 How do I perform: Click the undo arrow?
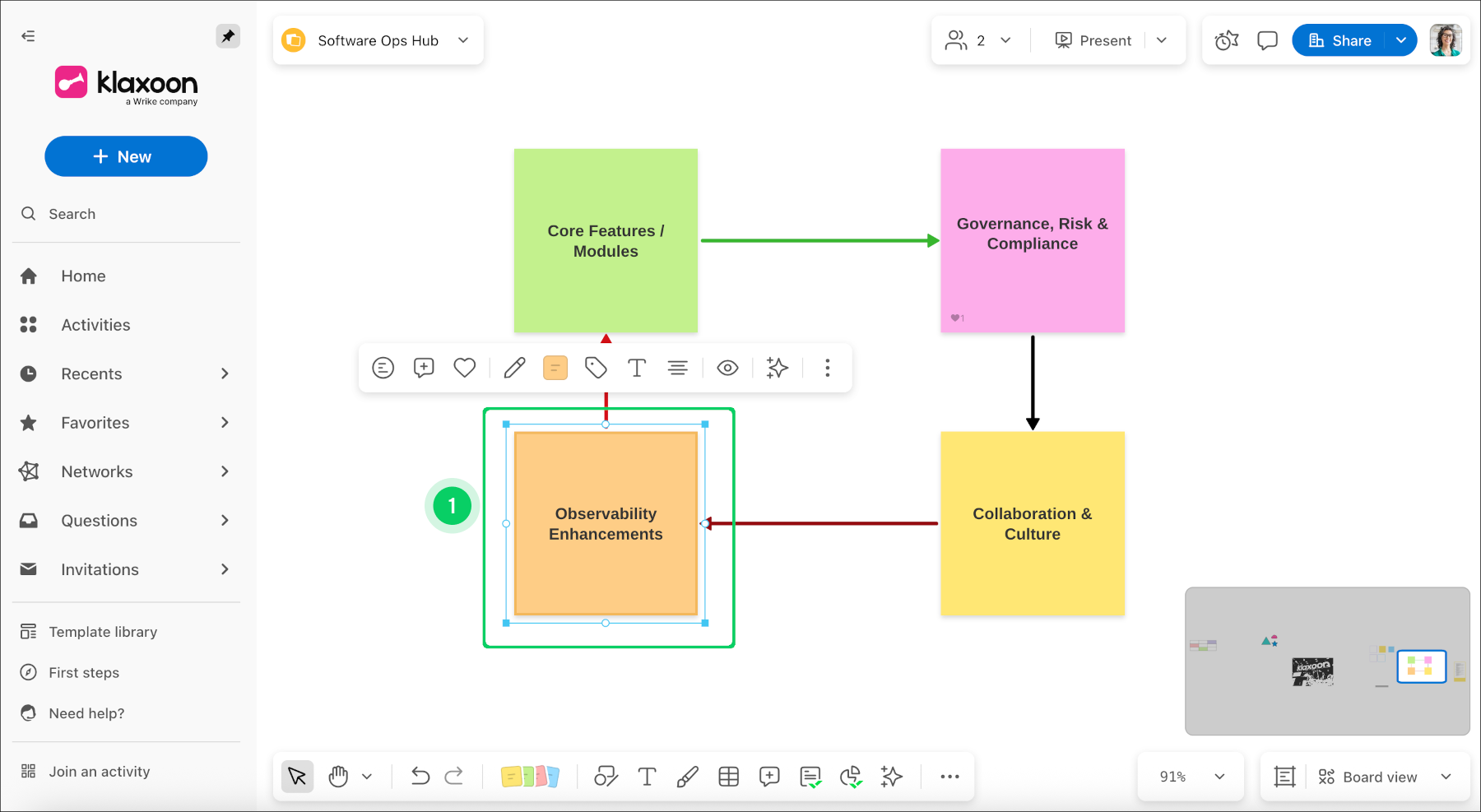pyautogui.click(x=420, y=777)
